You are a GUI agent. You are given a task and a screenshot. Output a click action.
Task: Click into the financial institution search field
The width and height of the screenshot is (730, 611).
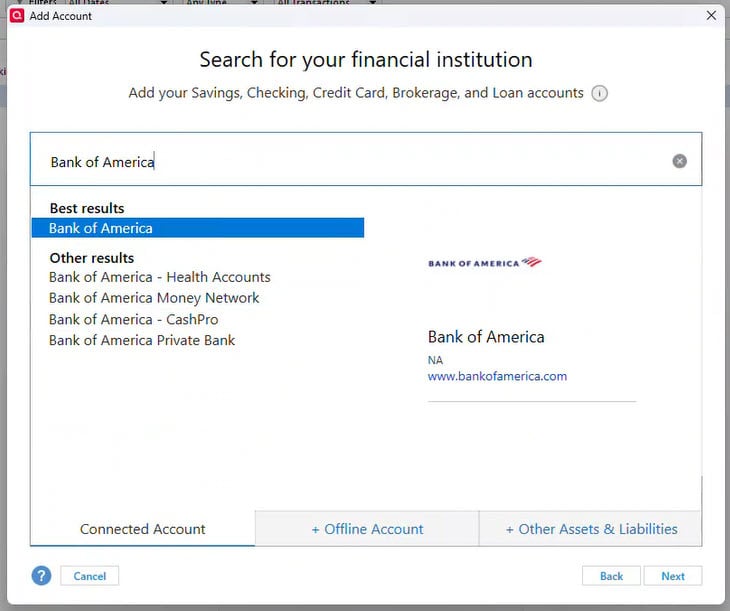pyautogui.click(x=366, y=159)
